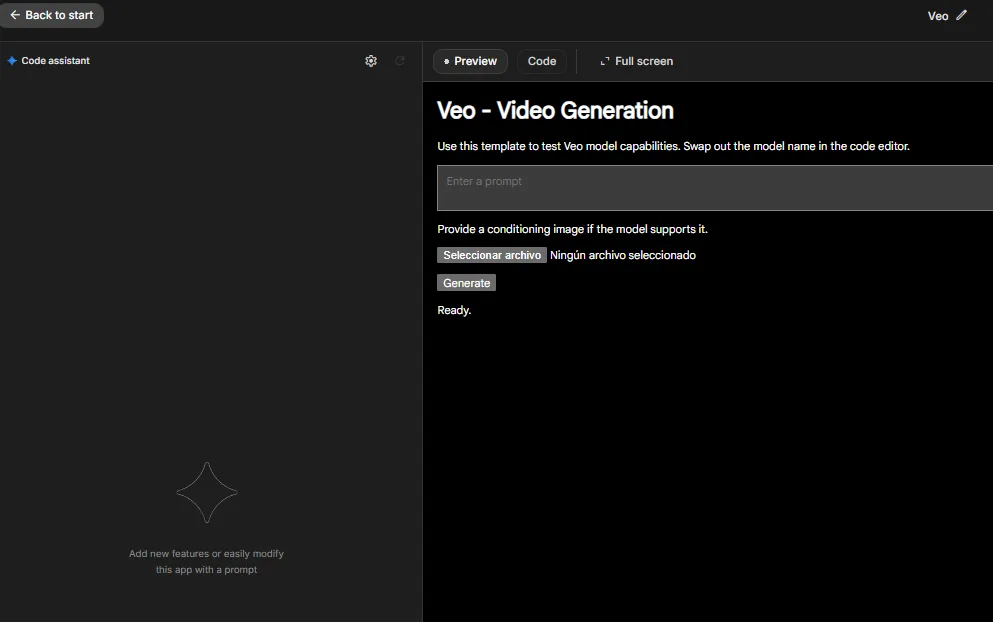Screen dimensions: 993x622
Task: Click the Ready status text
Action: (454, 310)
